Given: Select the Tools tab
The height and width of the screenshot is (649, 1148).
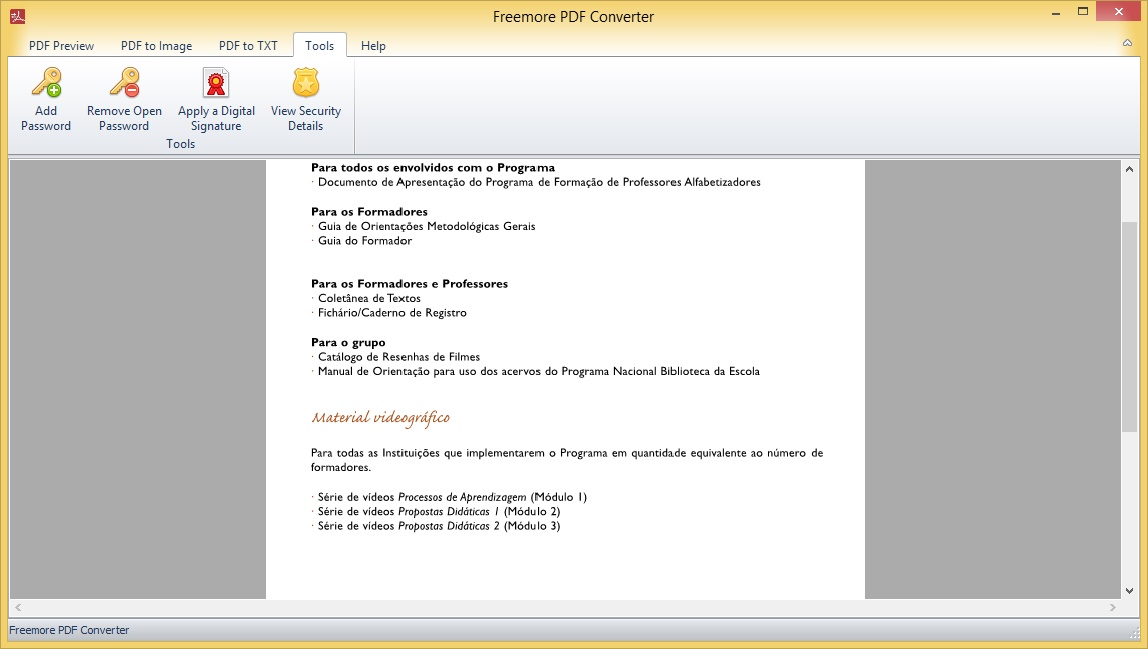Looking at the screenshot, I should click(319, 45).
